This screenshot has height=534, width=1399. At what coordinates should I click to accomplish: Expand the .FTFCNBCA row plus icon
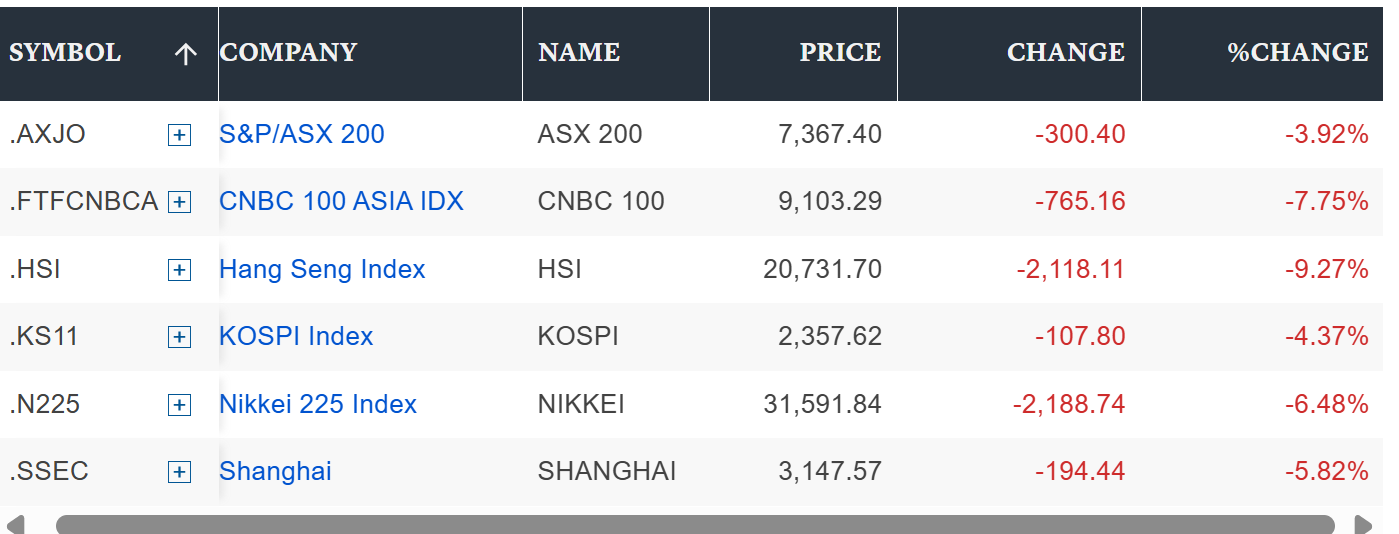[179, 202]
